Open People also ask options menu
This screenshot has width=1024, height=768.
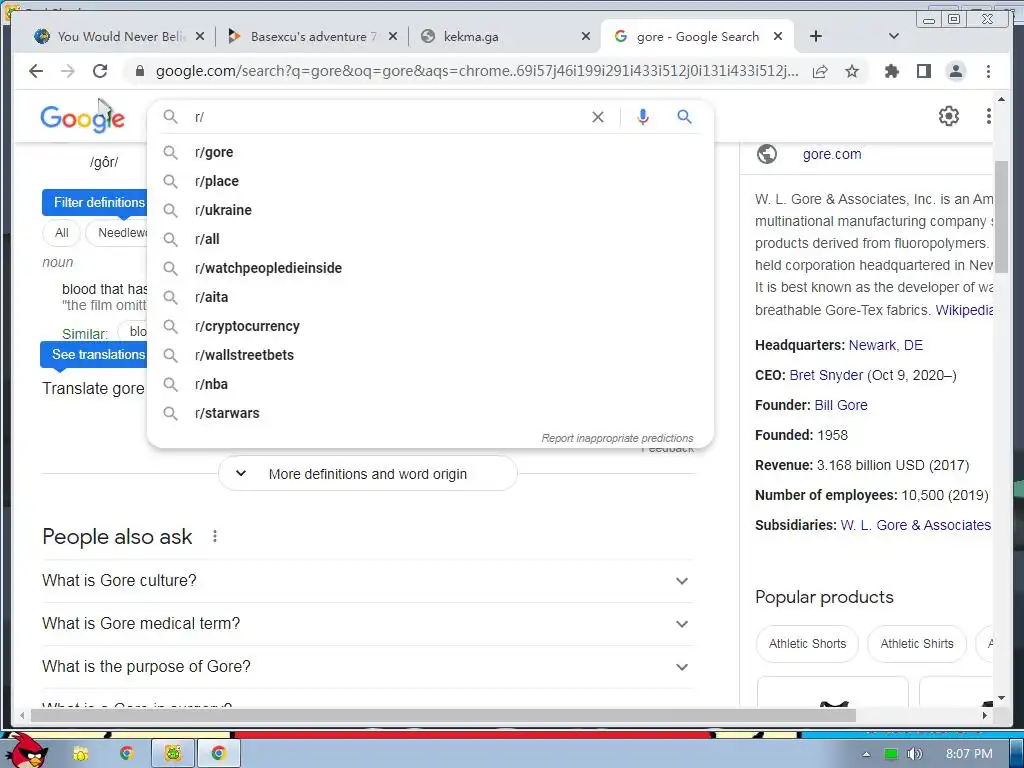coord(215,536)
